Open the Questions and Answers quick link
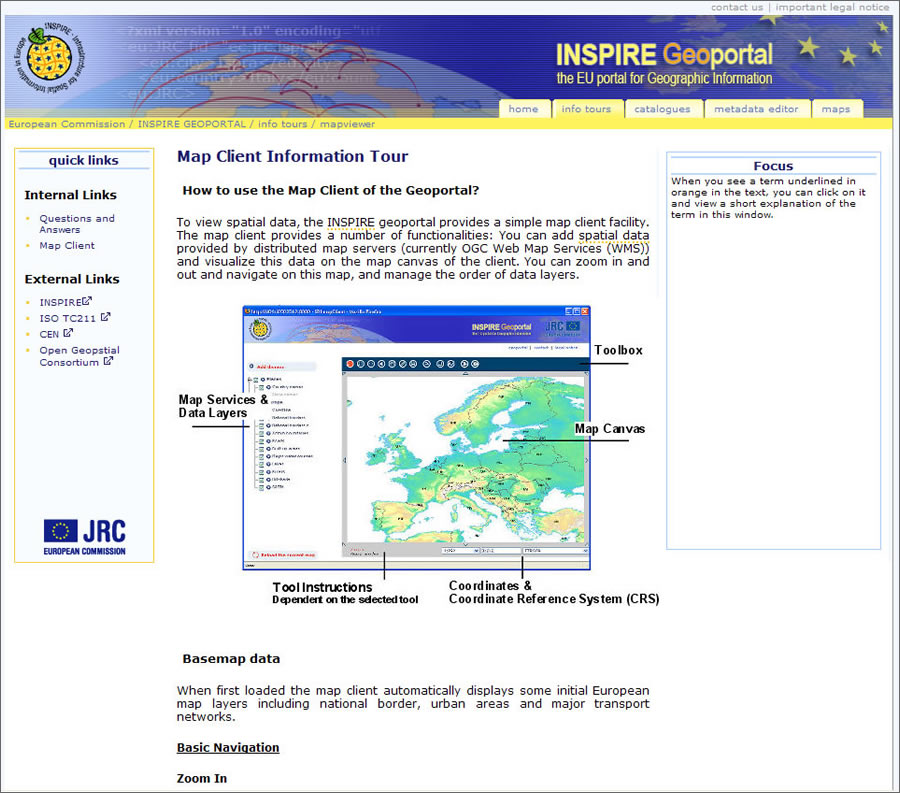 tap(77, 224)
